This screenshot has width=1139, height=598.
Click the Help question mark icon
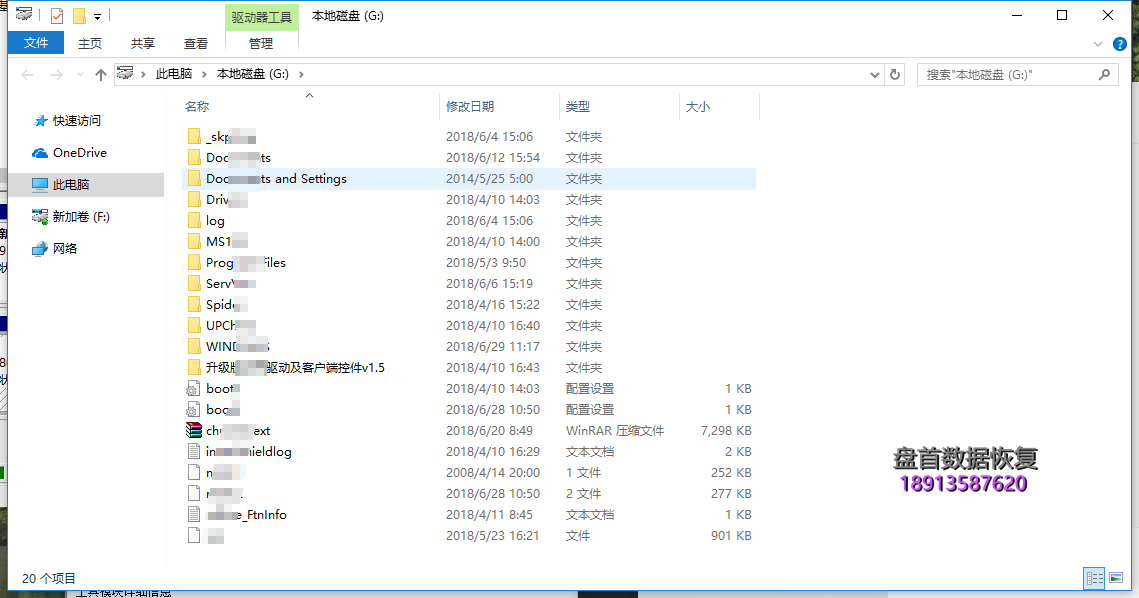tap(1120, 44)
